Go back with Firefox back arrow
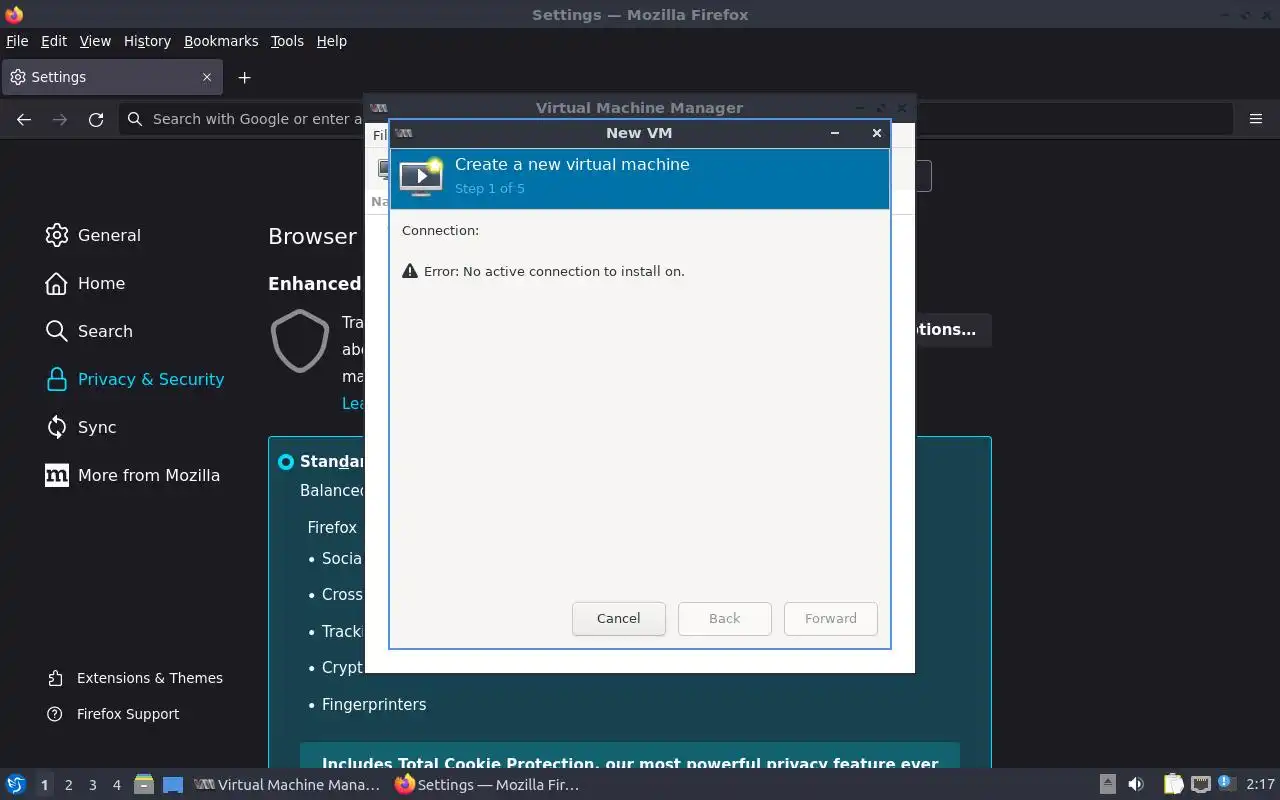The width and height of the screenshot is (1280, 800). coord(24,119)
